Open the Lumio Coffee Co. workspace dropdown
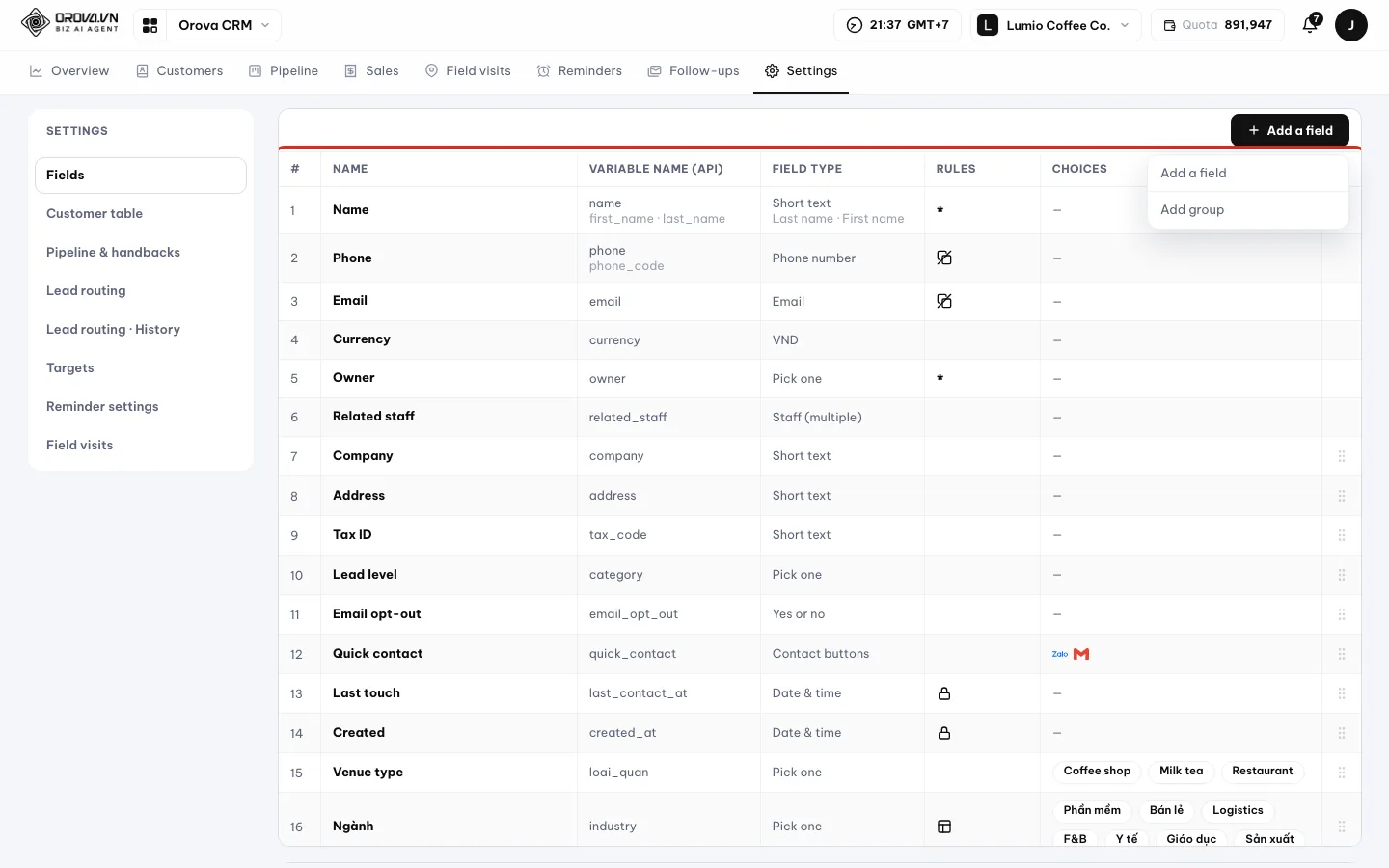 tap(1055, 25)
